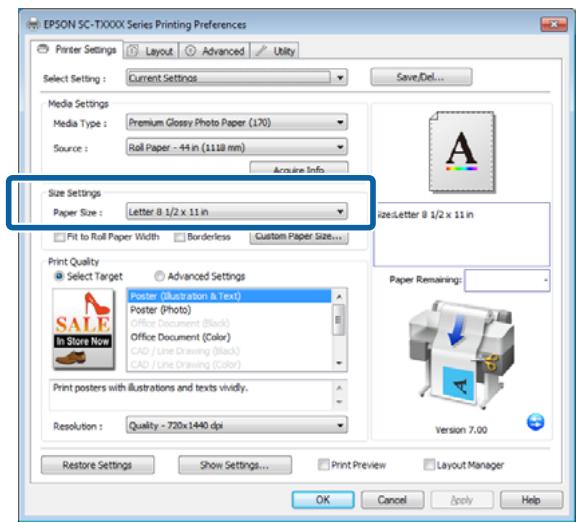576x523 pixels.
Task: Click description box scroll down arrow
Action: coord(339,401)
